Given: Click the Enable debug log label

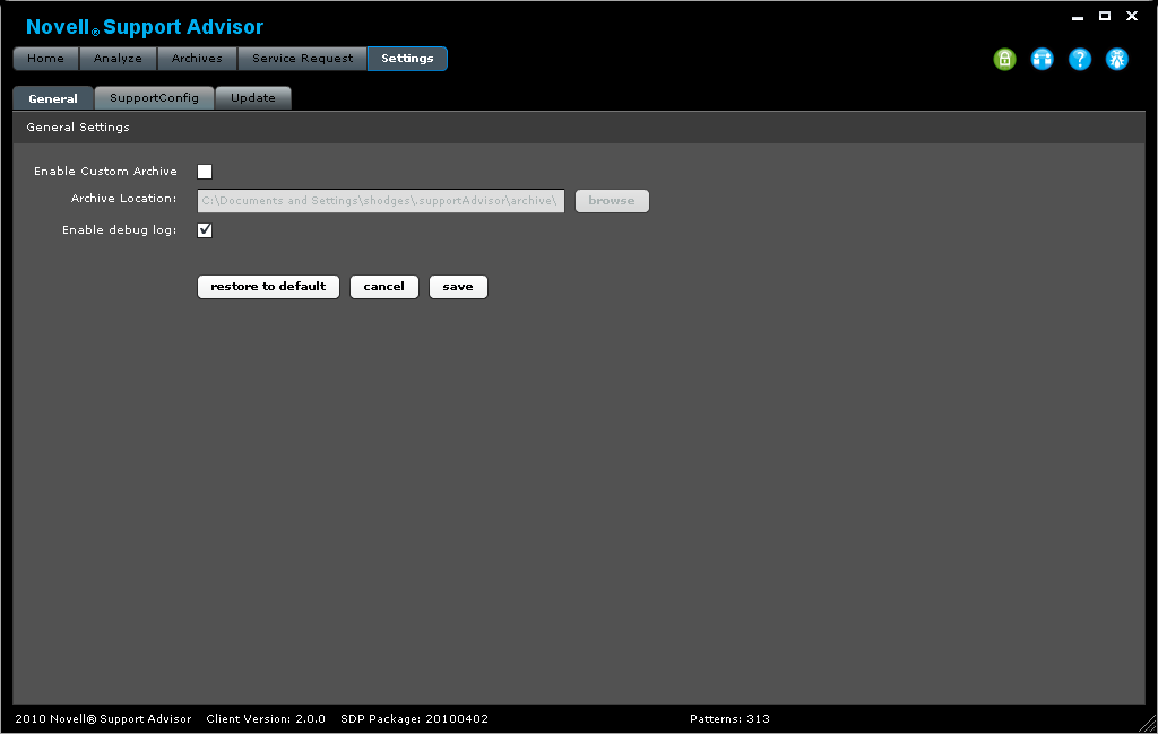Looking at the screenshot, I should tap(119, 230).
